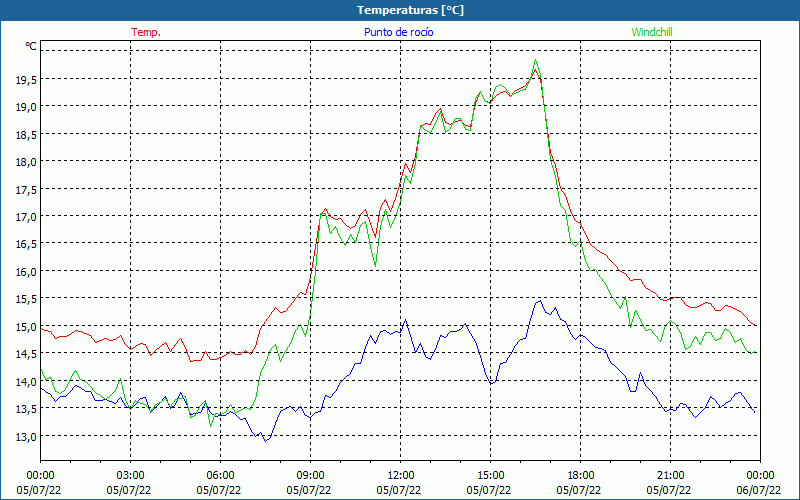Click the 18:00 time axis label
800x500 pixels.
coord(580,476)
